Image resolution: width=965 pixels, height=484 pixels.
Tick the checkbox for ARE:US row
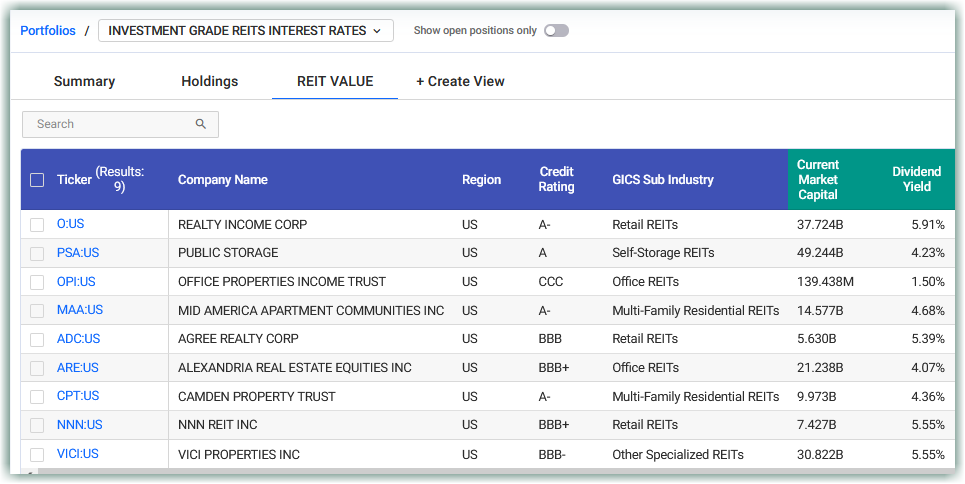[37, 368]
